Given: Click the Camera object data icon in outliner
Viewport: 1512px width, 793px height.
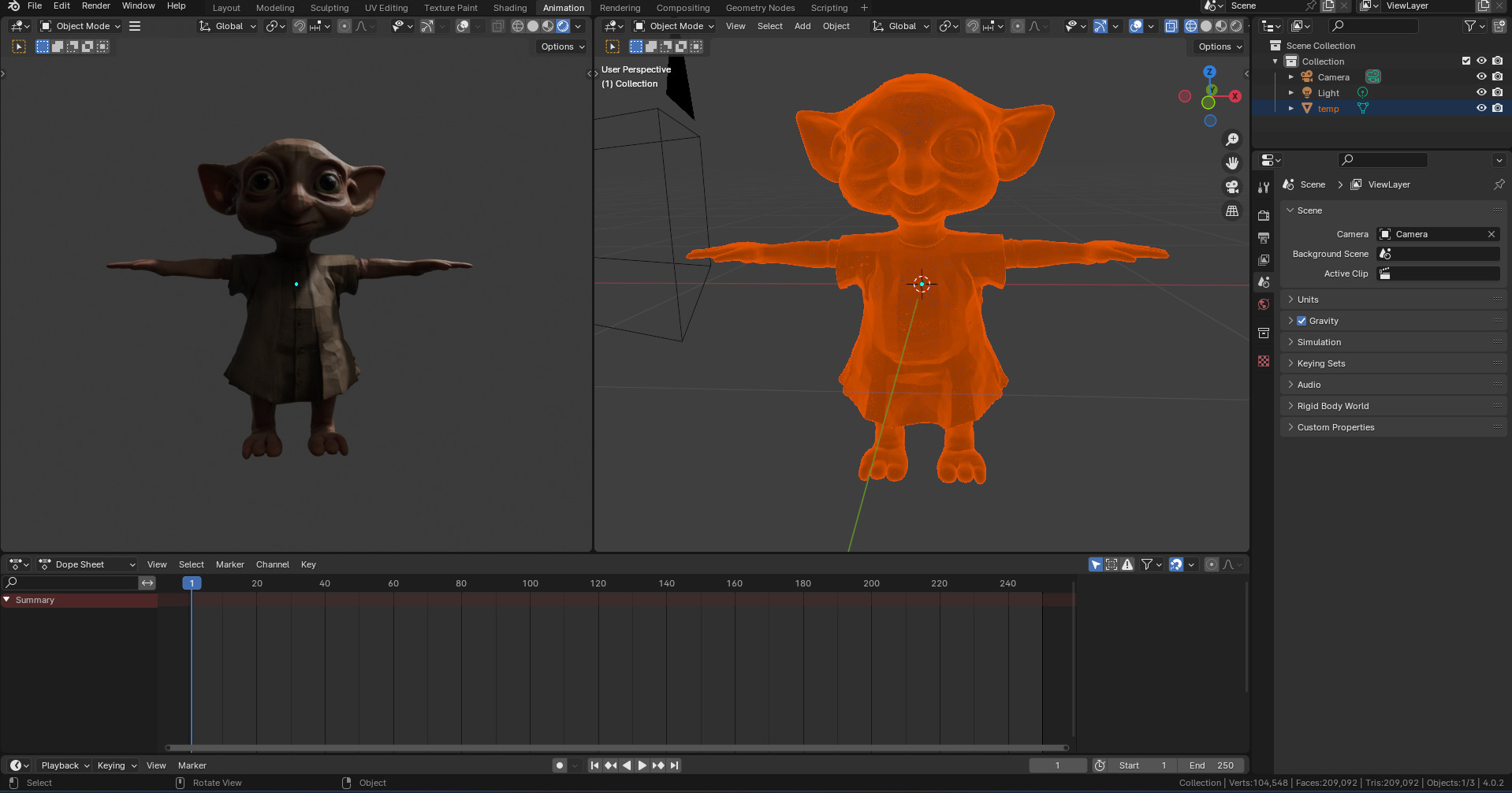Looking at the screenshot, I should (1373, 76).
